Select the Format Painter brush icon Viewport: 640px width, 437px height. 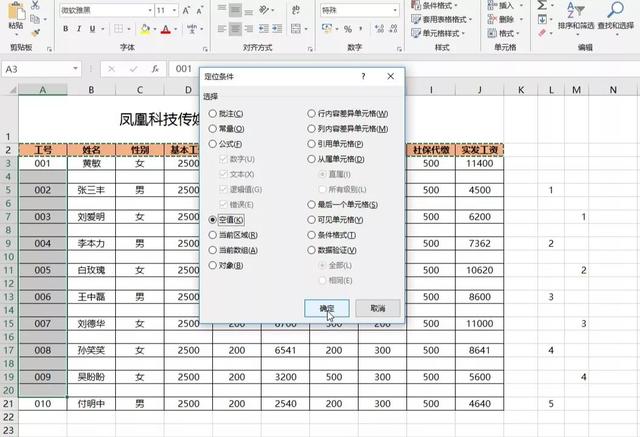pos(36,32)
